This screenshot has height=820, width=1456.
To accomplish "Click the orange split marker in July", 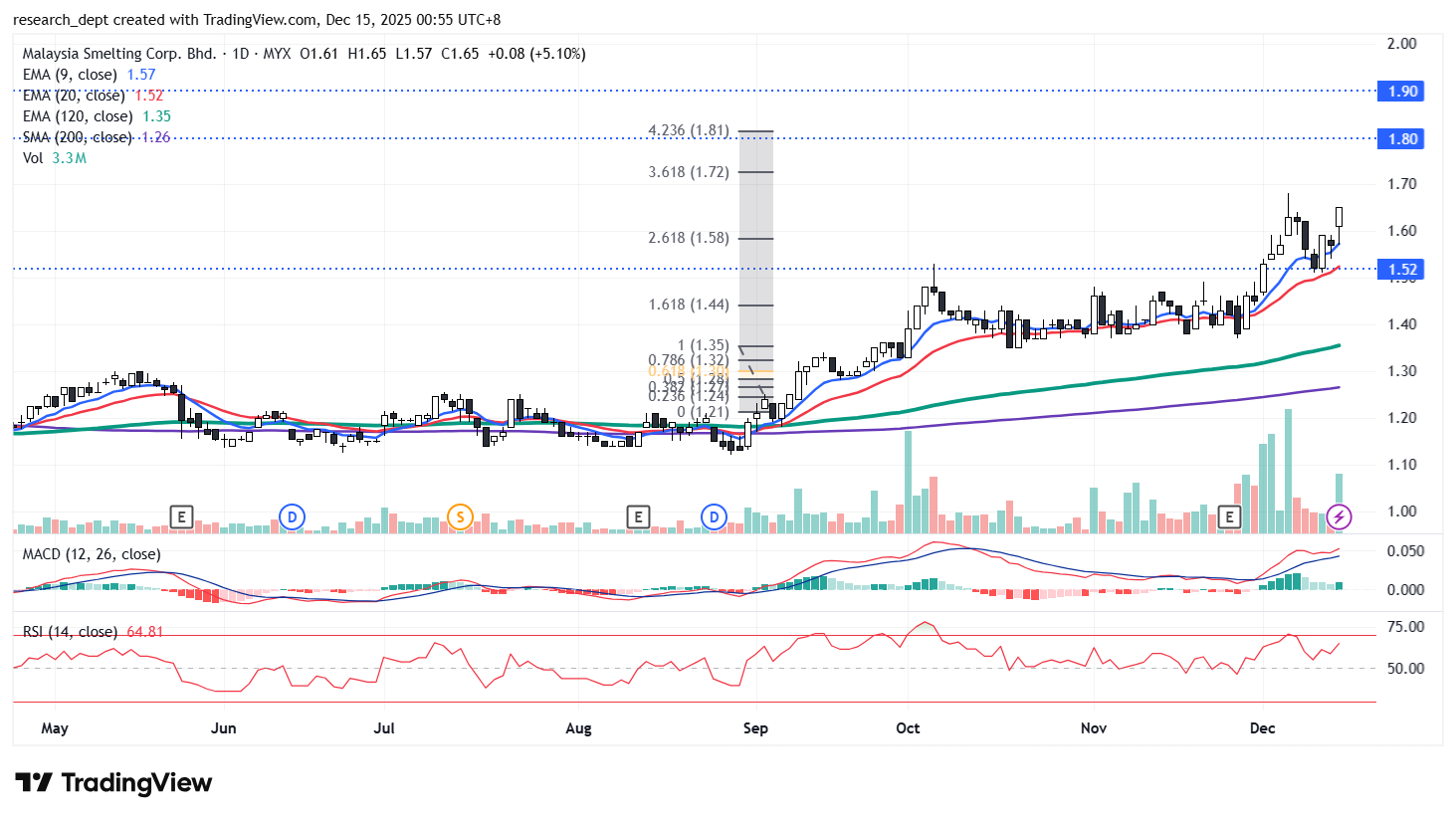I will (x=459, y=516).
